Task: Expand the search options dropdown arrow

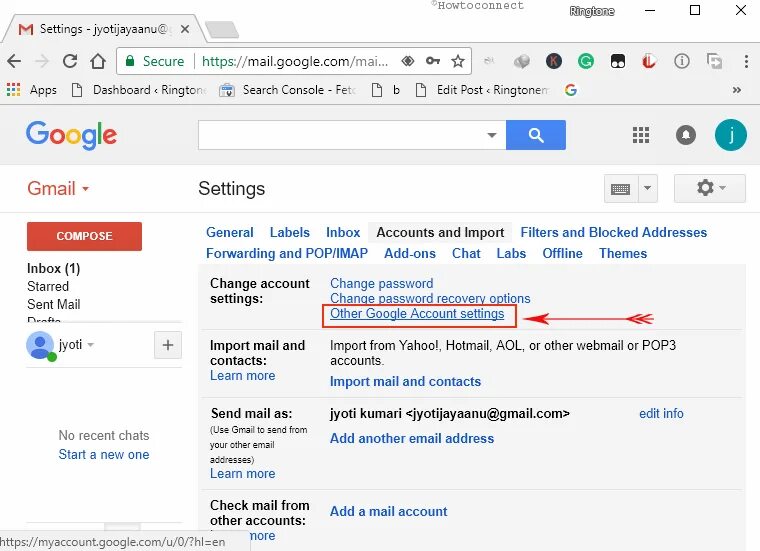Action: click(x=492, y=135)
